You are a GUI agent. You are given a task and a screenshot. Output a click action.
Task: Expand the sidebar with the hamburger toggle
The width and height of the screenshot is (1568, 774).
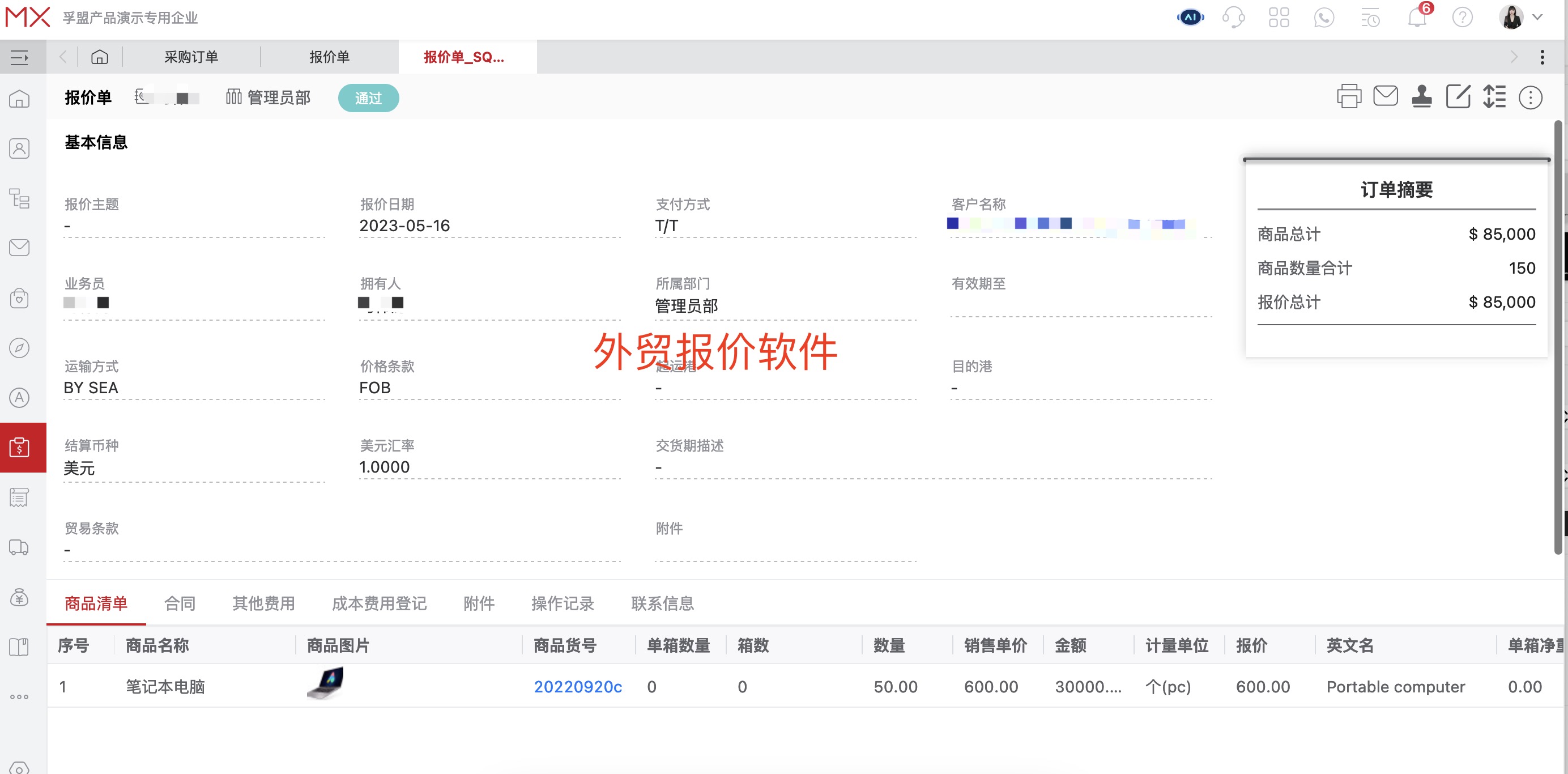(19, 57)
